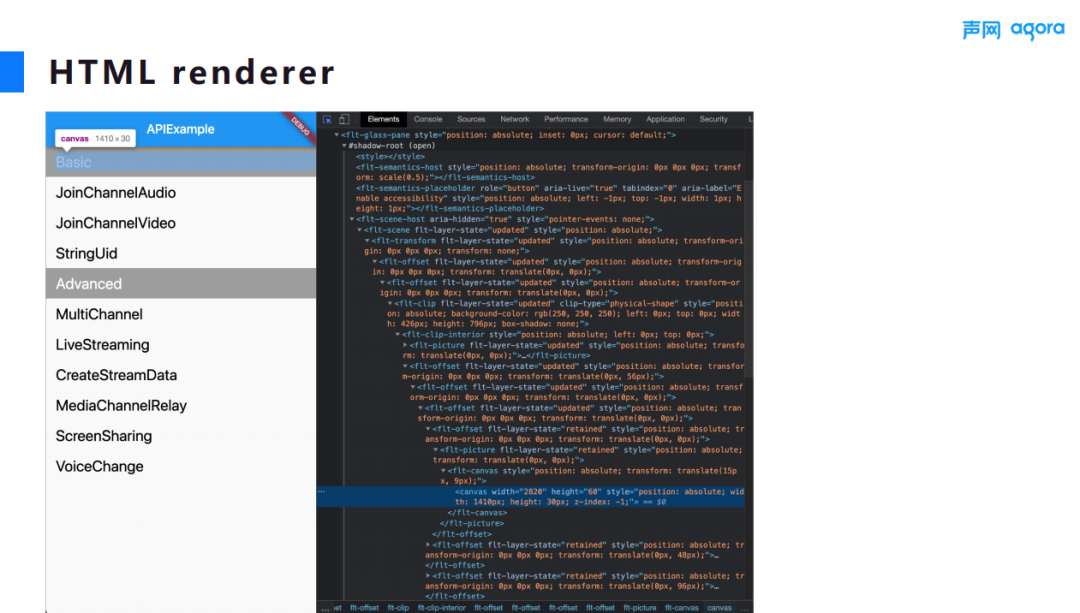Select JoinChannelAudio in the example list

click(180, 193)
